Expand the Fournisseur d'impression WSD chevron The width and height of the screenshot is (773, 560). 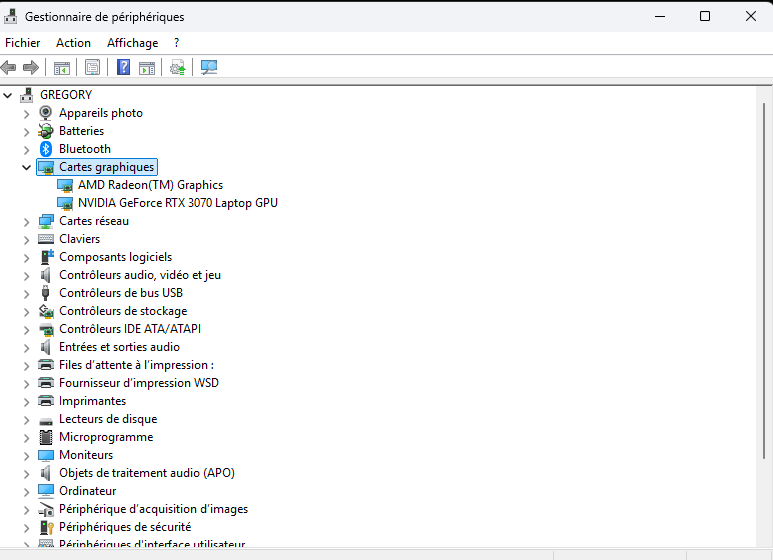[27, 384]
